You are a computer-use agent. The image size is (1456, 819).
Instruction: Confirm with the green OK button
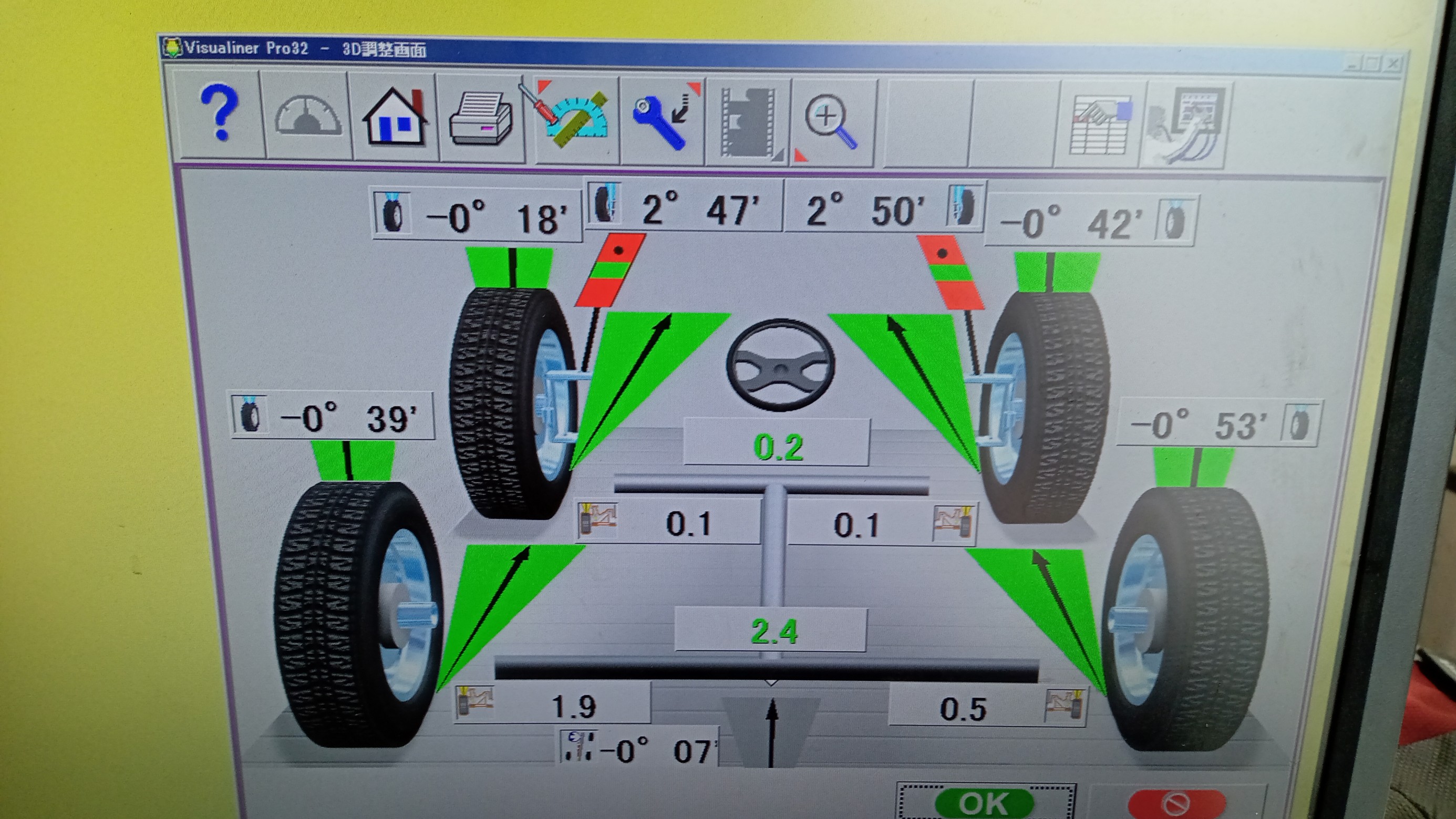984,802
